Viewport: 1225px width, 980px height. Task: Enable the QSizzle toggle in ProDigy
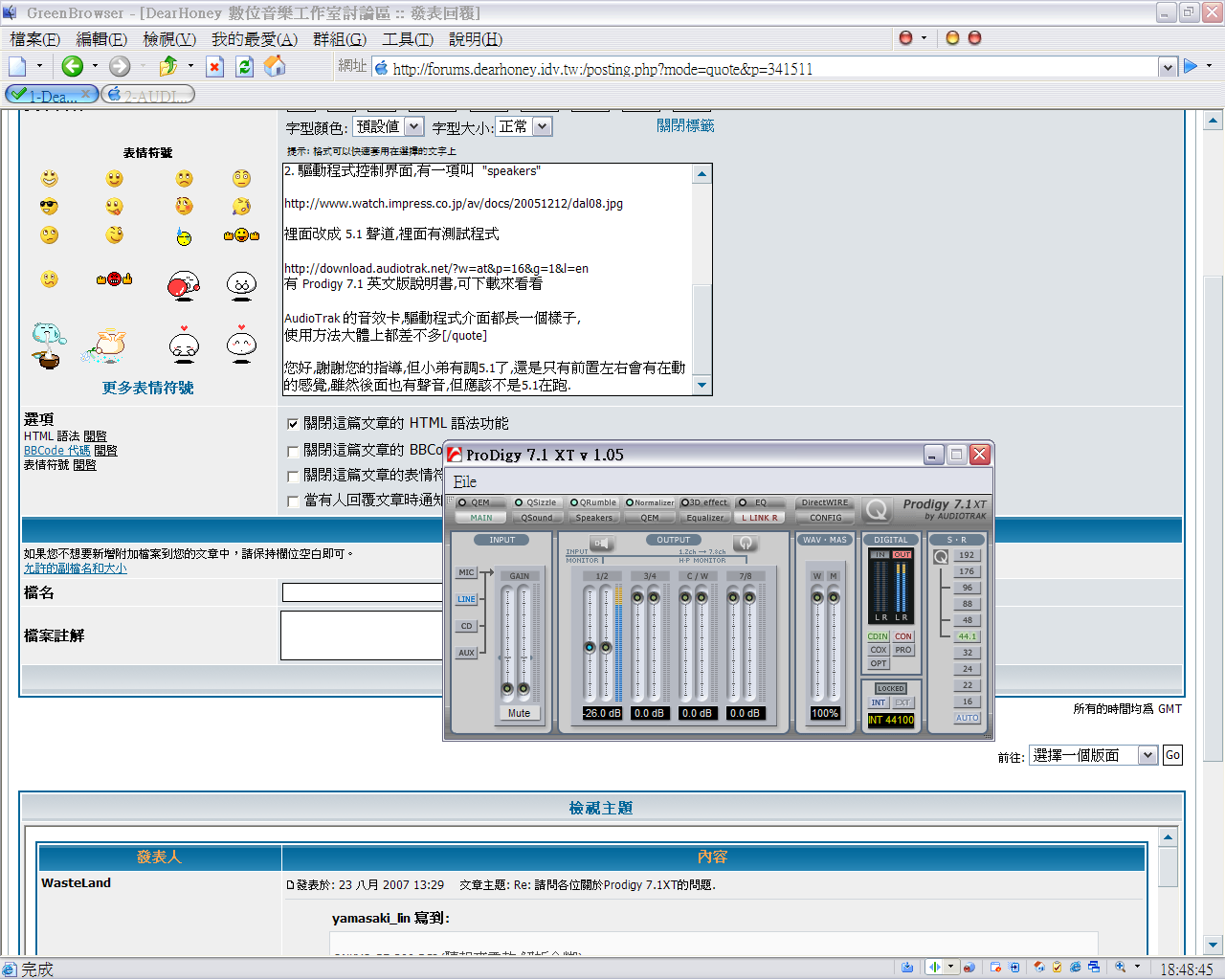pos(537,502)
